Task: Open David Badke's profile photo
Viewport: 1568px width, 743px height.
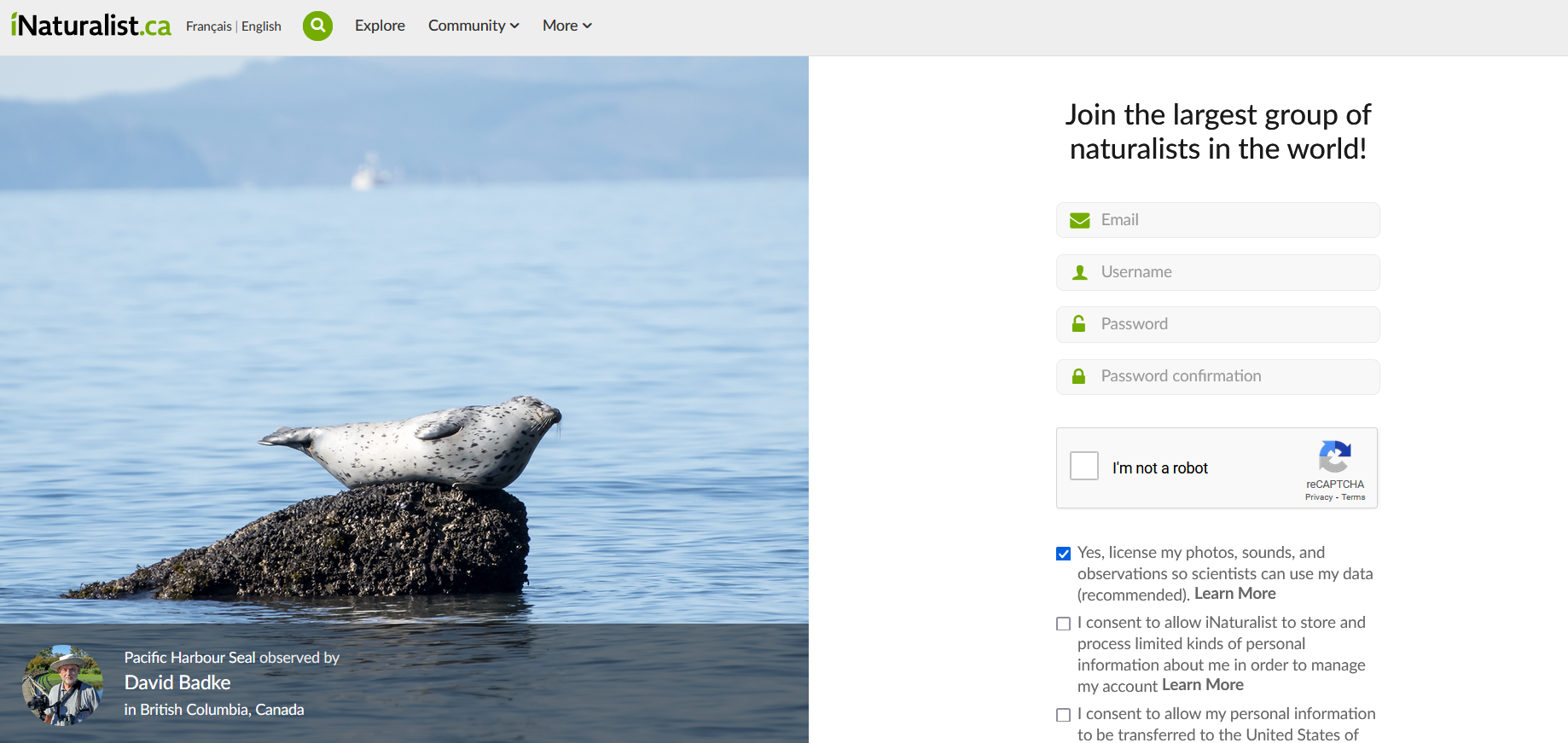Action: point(62,684)
